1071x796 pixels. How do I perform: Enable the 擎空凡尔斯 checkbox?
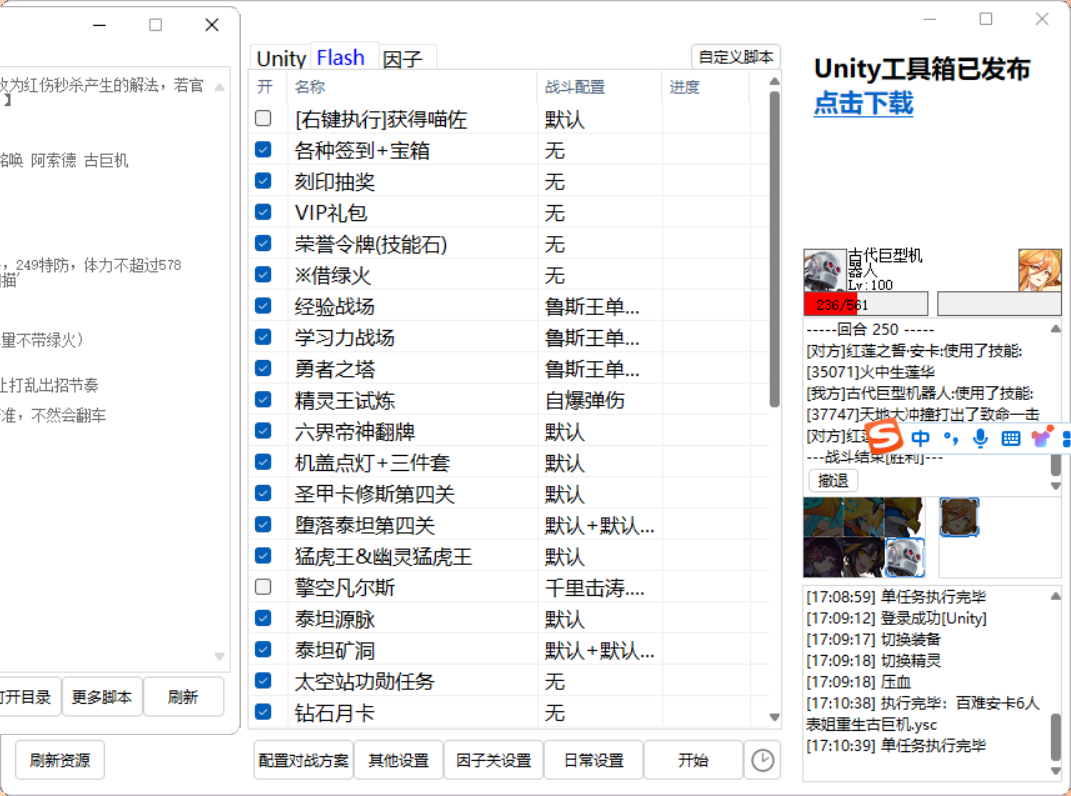(263, 587)
